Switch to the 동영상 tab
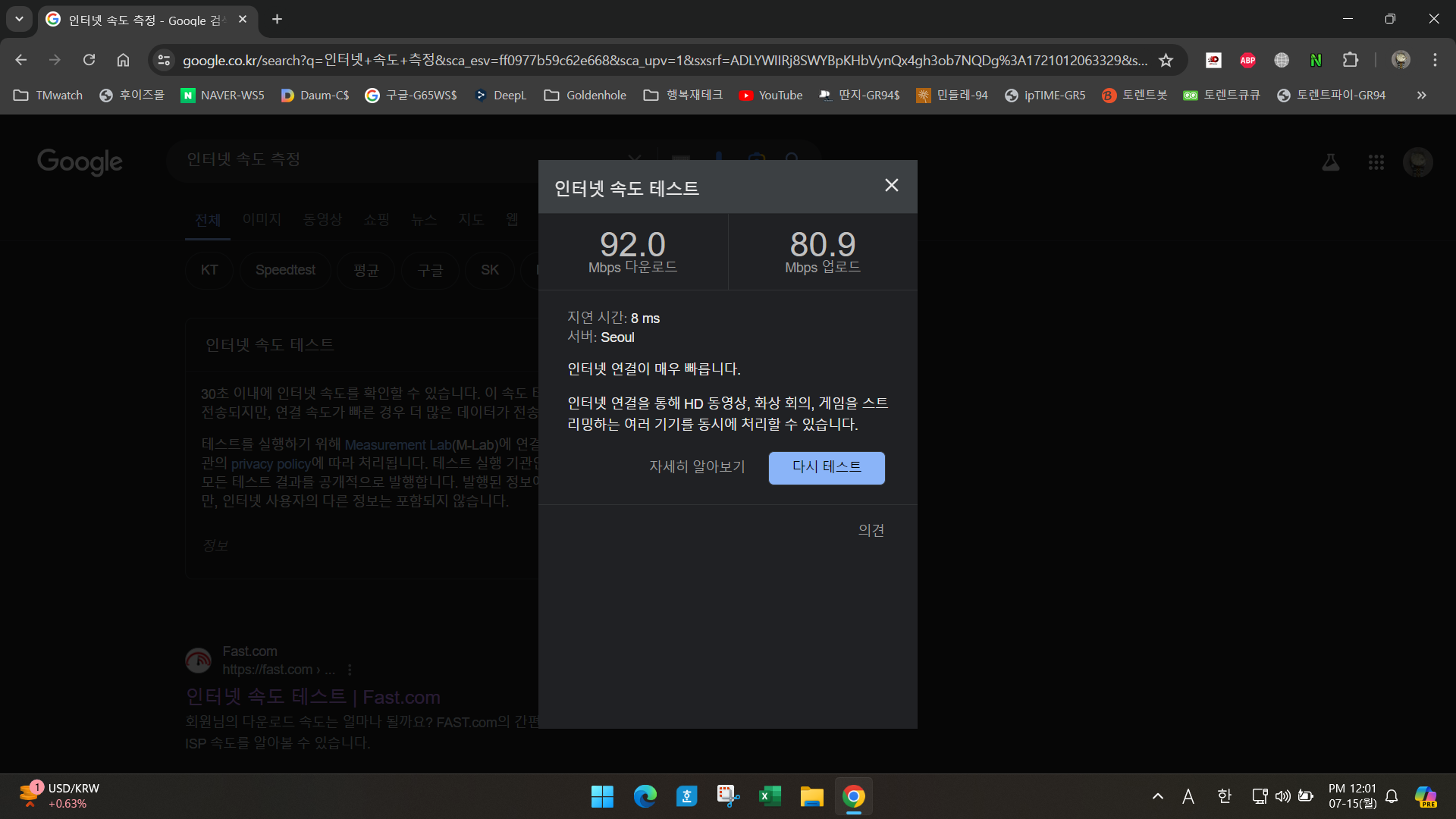 point(323,220)
